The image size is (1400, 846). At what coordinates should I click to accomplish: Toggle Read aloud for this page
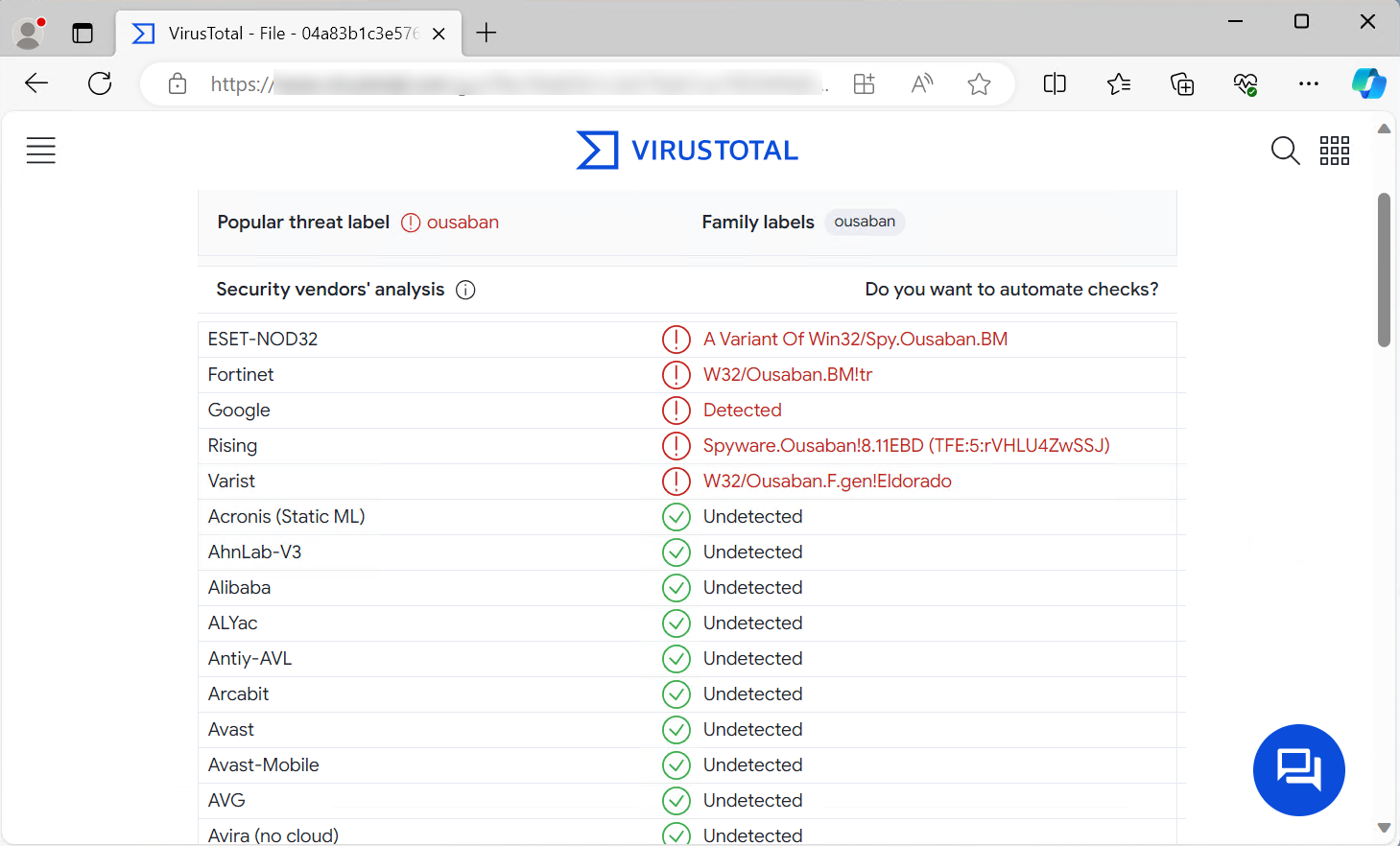tap(921, 84)
